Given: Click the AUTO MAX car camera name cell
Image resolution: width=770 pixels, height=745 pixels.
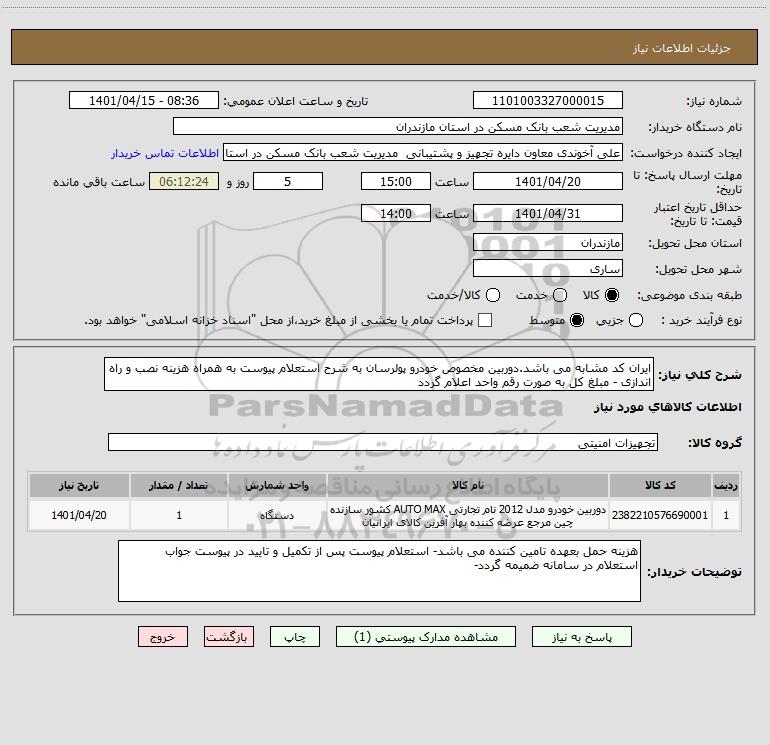Looking at the screenshot, I should click(x=468, y=515).
